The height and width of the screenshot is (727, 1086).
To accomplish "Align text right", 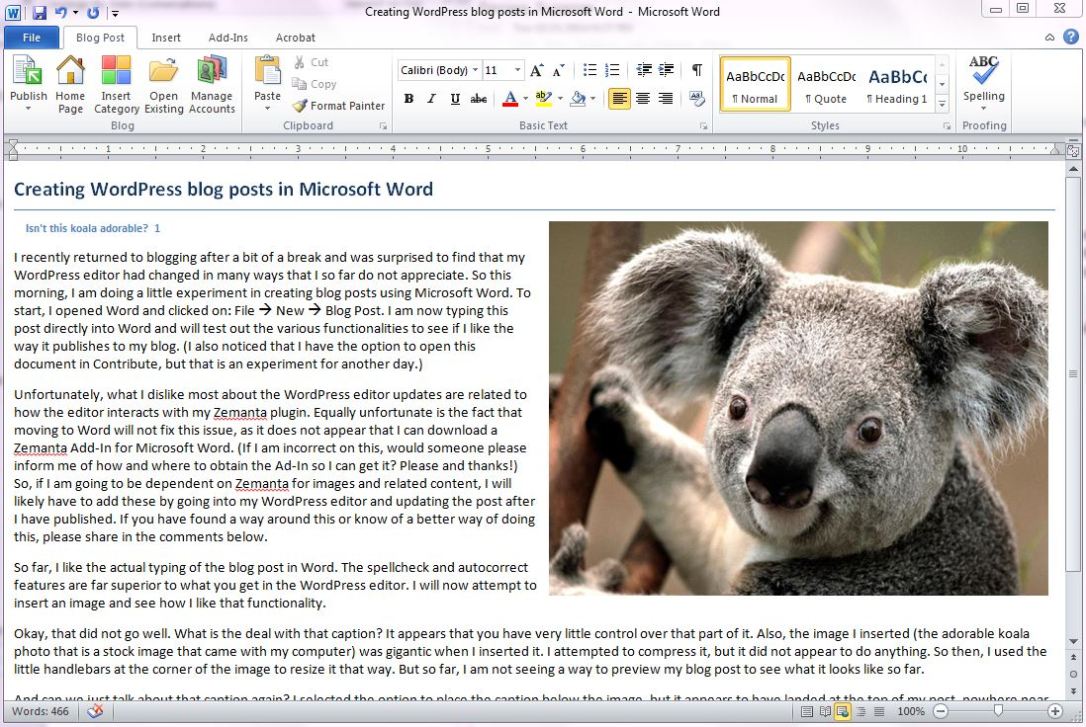I will pyautogui.click(x=666, y=99).
